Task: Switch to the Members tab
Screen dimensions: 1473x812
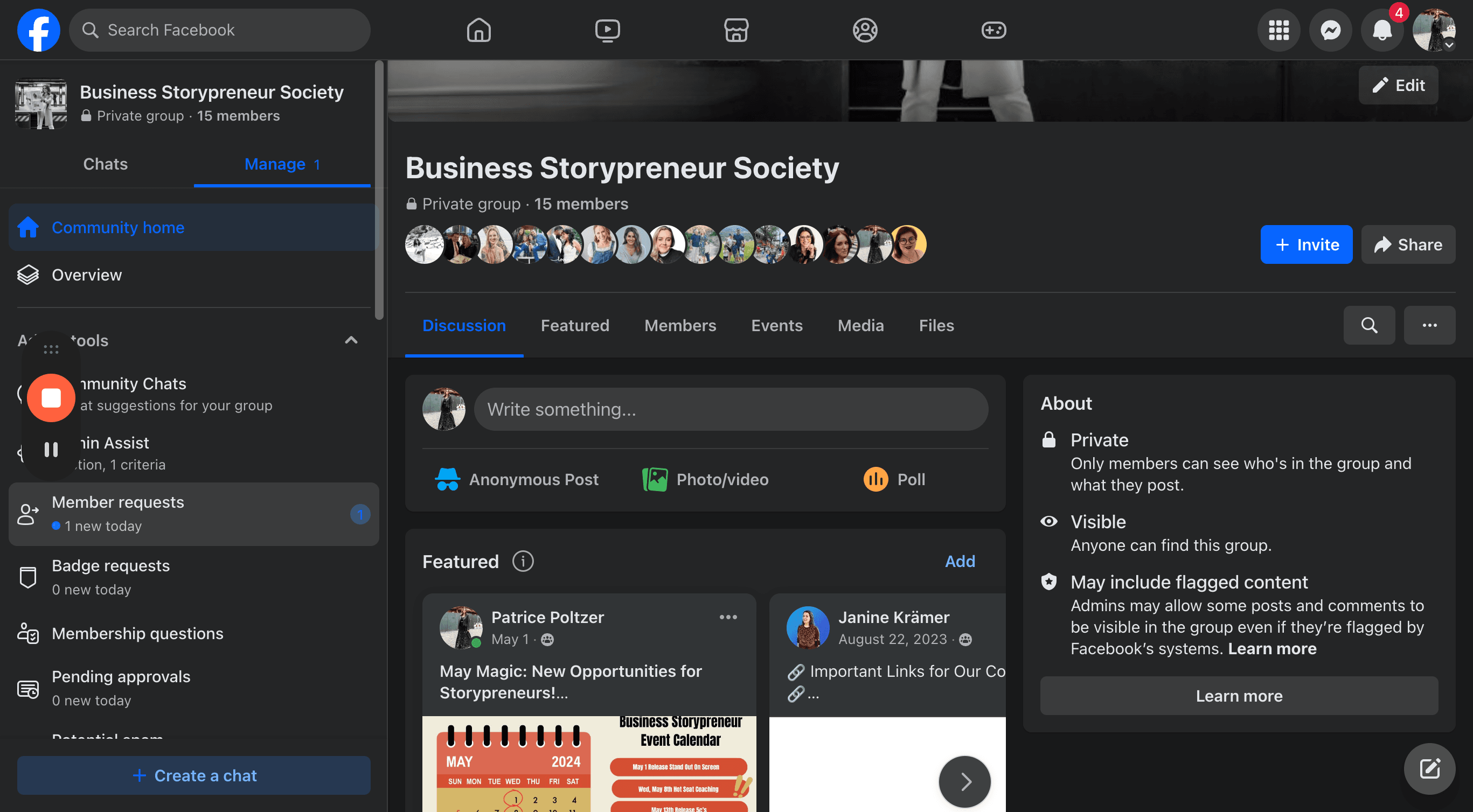Action: 680,325
